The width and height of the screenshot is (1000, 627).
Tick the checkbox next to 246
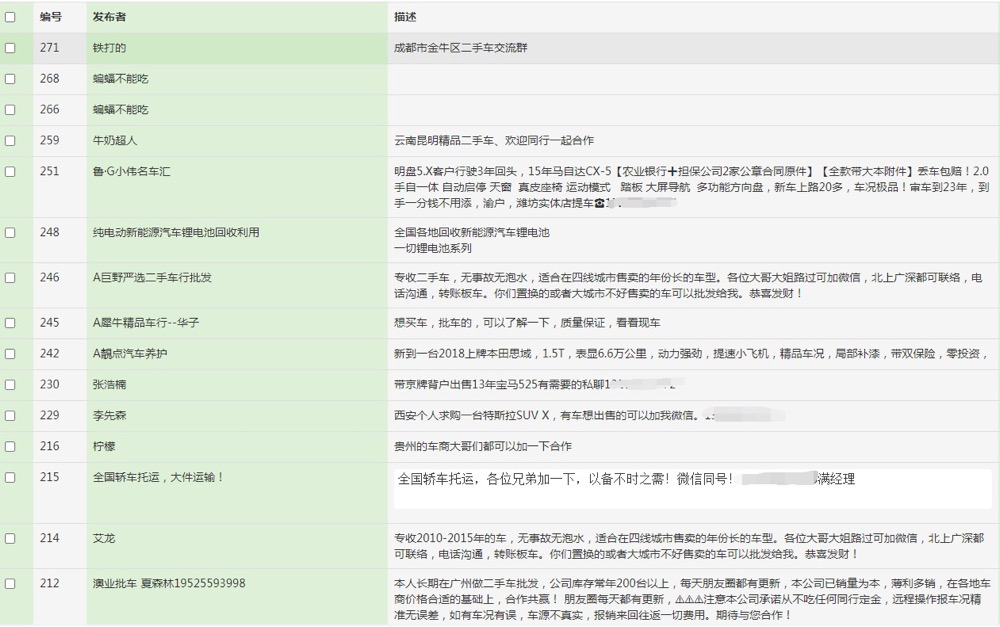coord(10,278)
